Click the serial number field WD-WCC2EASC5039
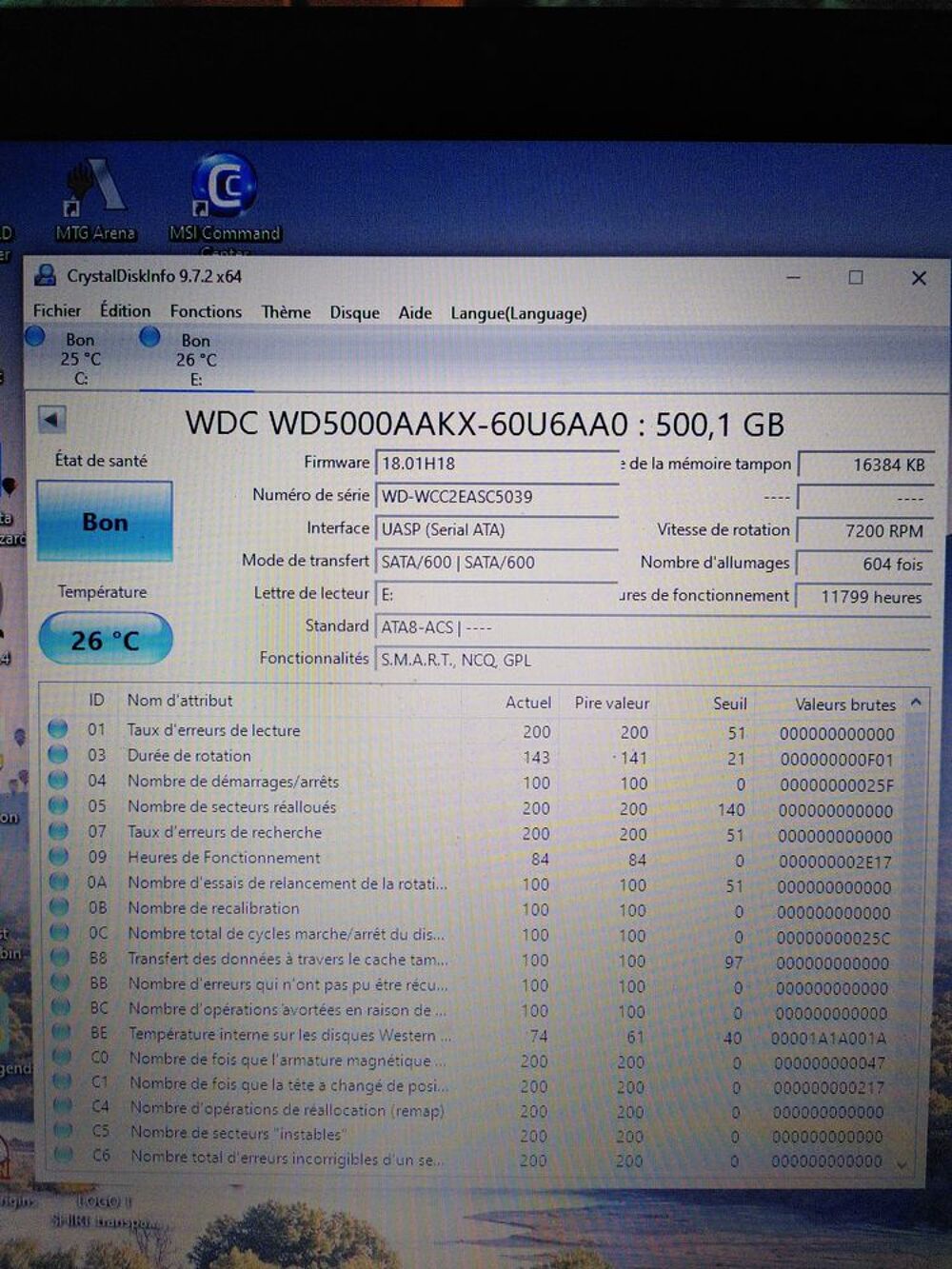952x1269 pixels. [x=497, y=497]
